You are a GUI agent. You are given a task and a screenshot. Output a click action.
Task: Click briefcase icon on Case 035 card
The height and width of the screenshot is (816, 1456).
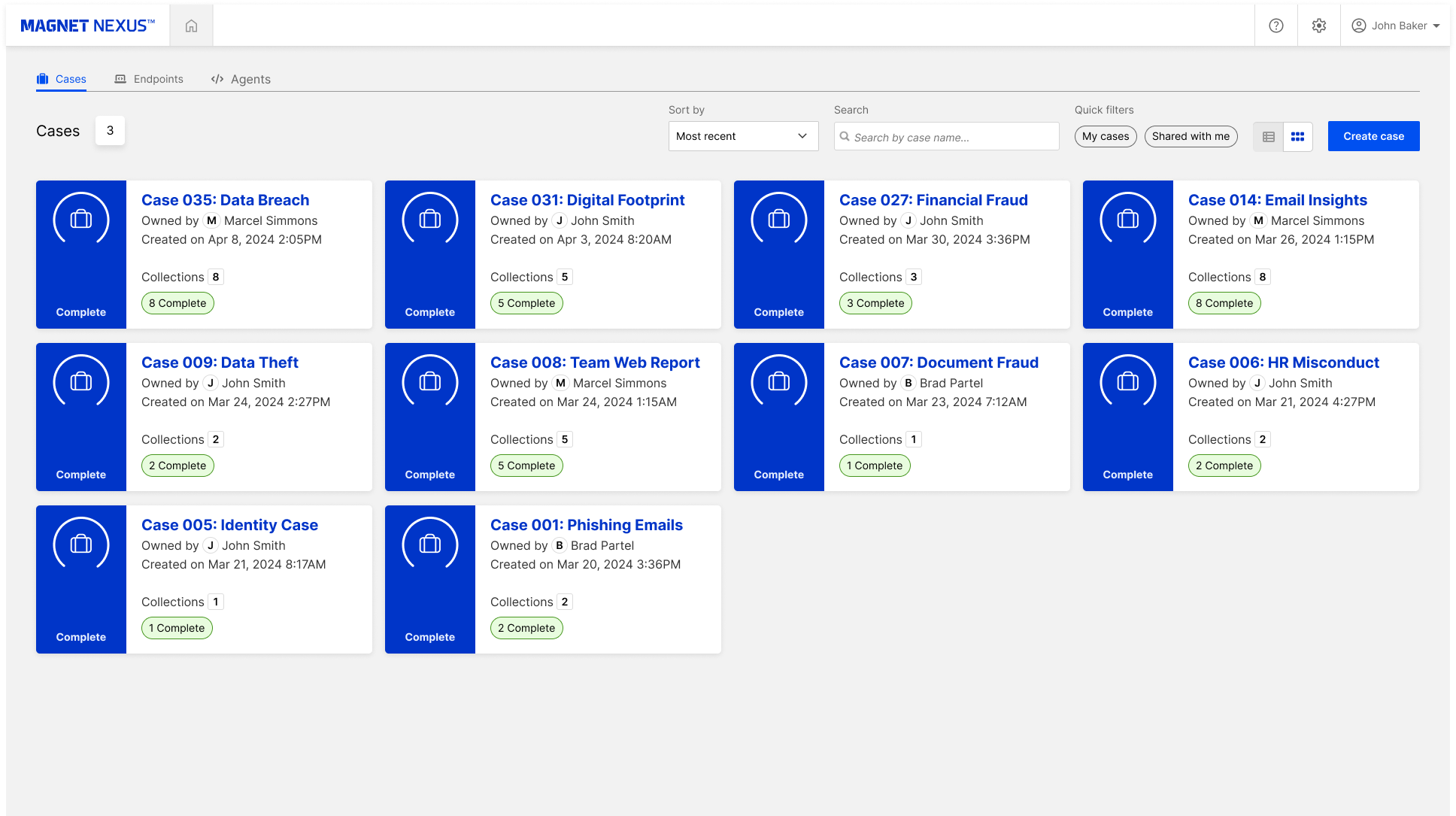point(81,219)
